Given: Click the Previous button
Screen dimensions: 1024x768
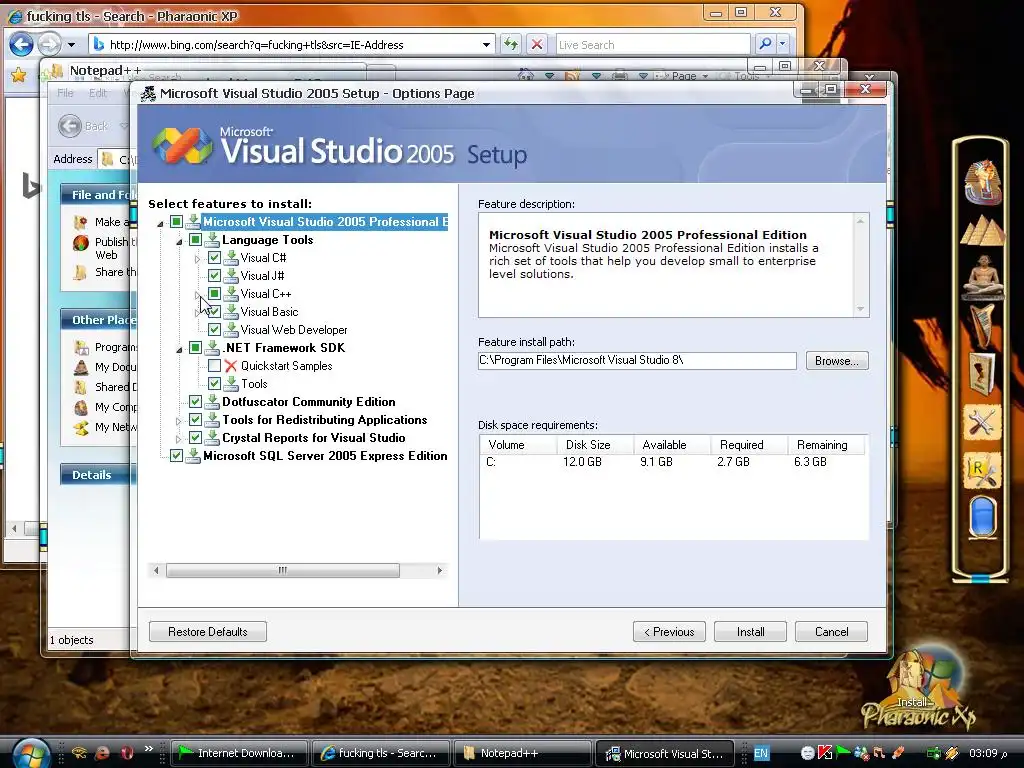Looking at the screenshot, I should click(669, 632).
